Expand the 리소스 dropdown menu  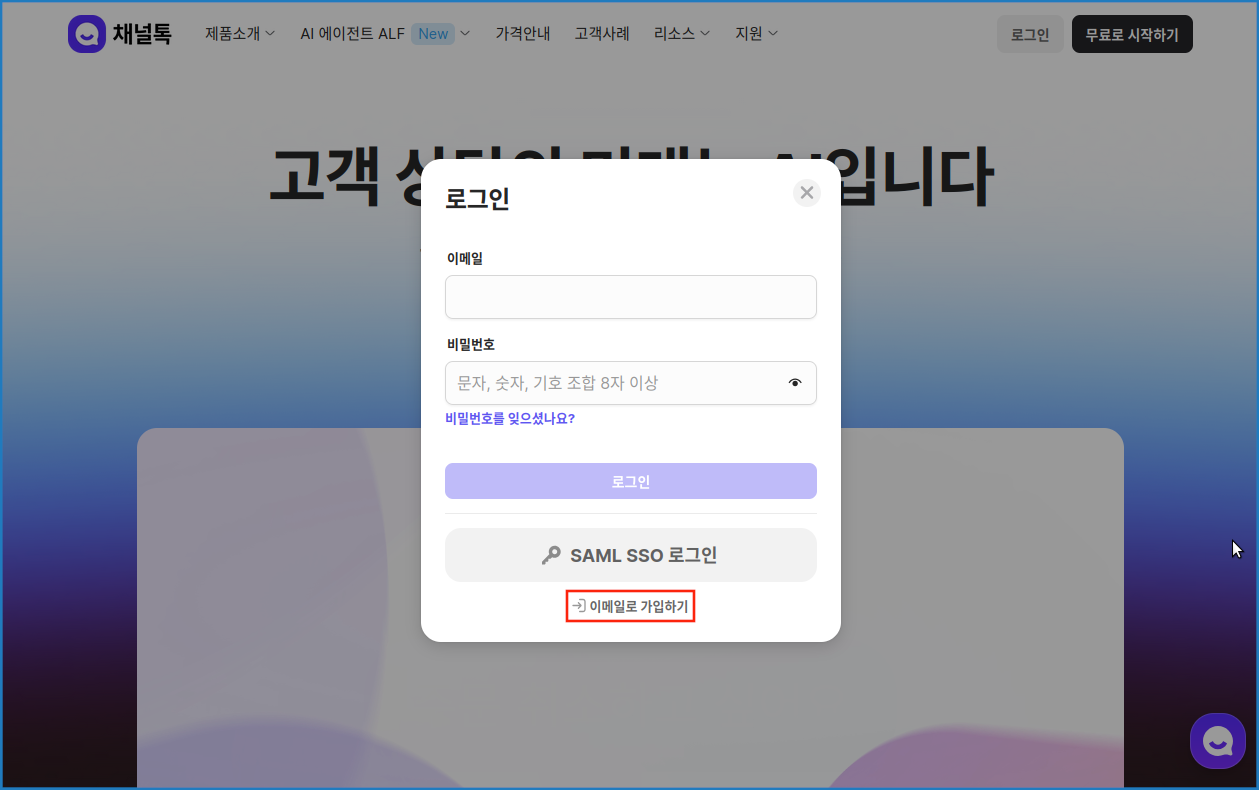click(x=682, y=34)
